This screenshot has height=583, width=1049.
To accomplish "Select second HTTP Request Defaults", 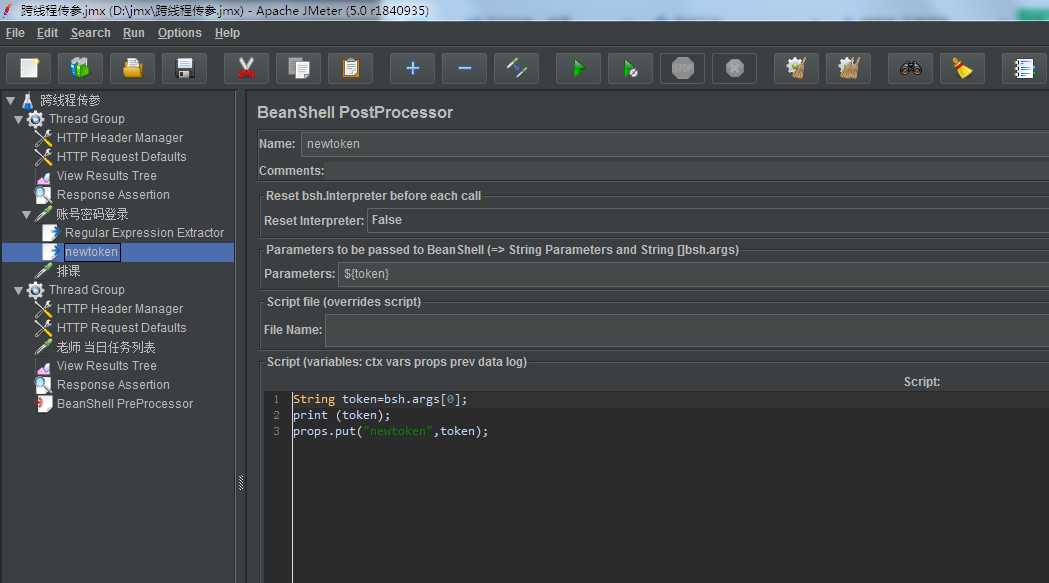I will pos(121,328).
